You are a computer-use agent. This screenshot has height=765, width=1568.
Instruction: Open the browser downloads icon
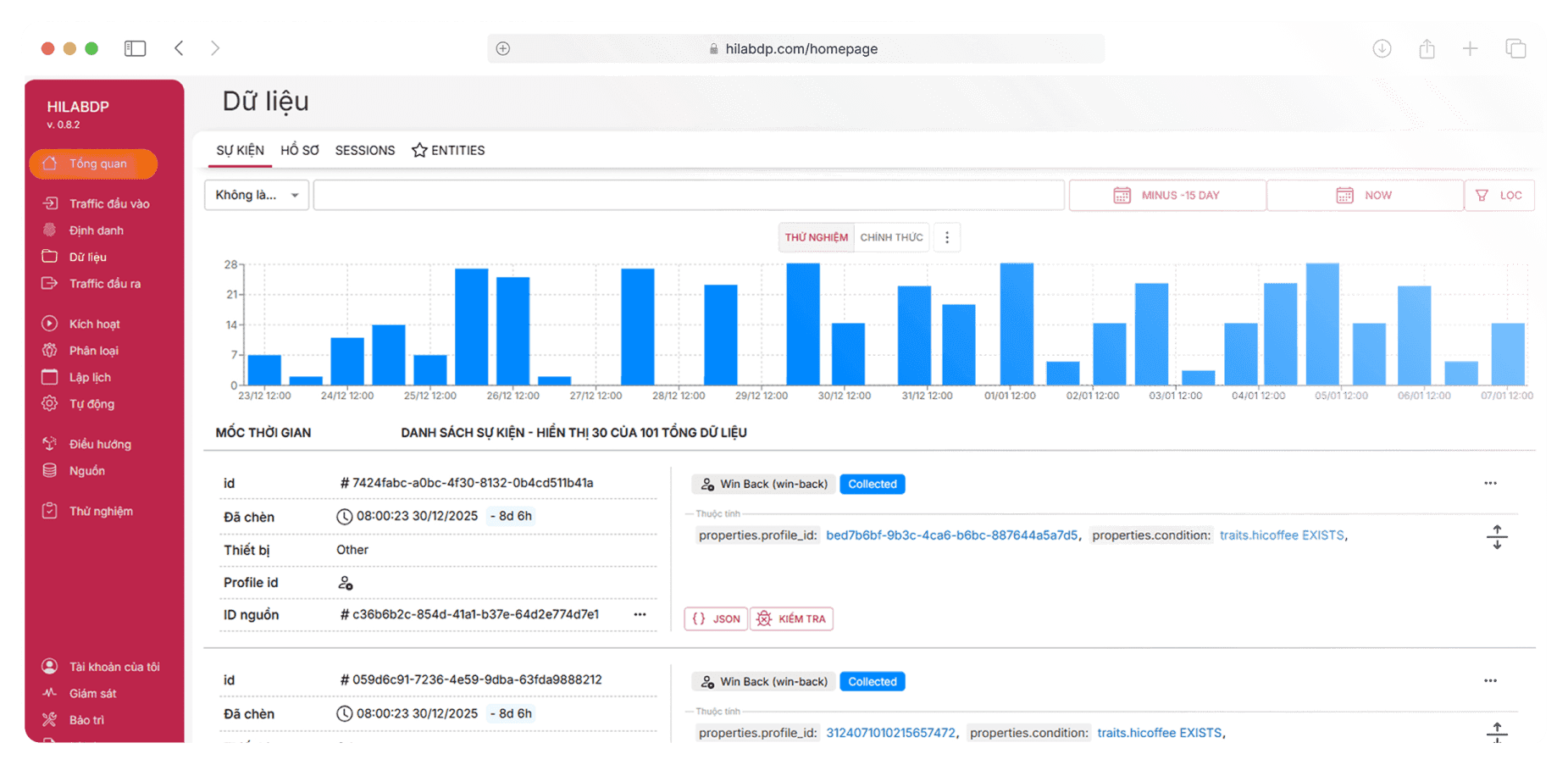(x=1382, y=48)
